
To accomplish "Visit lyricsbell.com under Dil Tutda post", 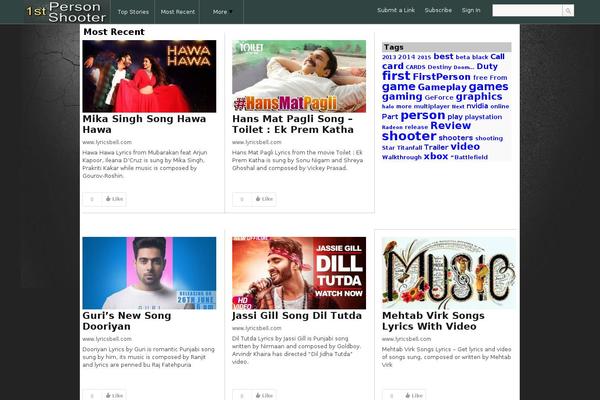I will (x=256, y=328).
